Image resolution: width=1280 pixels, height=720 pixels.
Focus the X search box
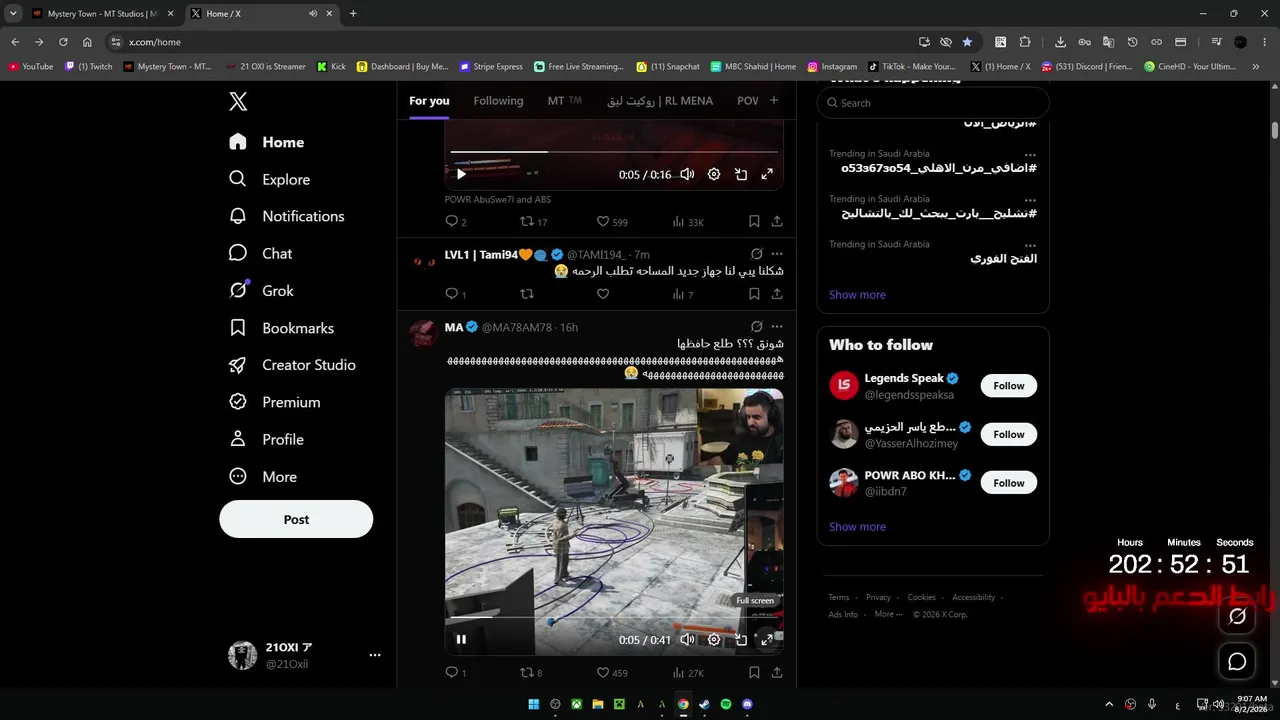coord(933,103)
